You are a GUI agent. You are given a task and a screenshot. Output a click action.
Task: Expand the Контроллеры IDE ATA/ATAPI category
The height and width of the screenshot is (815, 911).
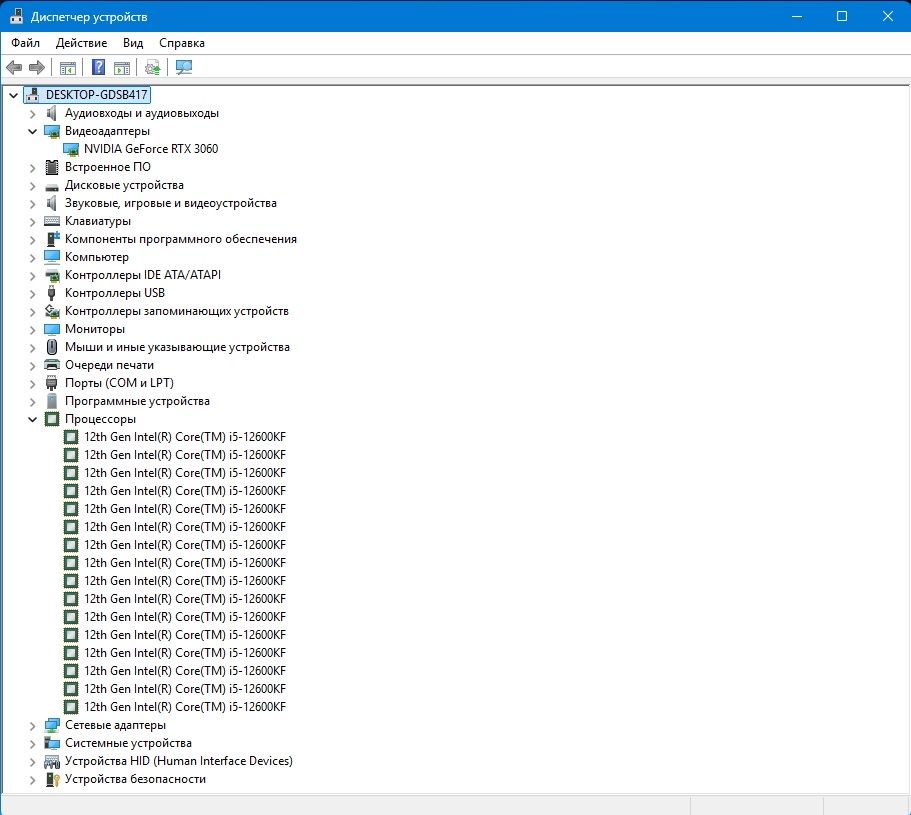33,275
